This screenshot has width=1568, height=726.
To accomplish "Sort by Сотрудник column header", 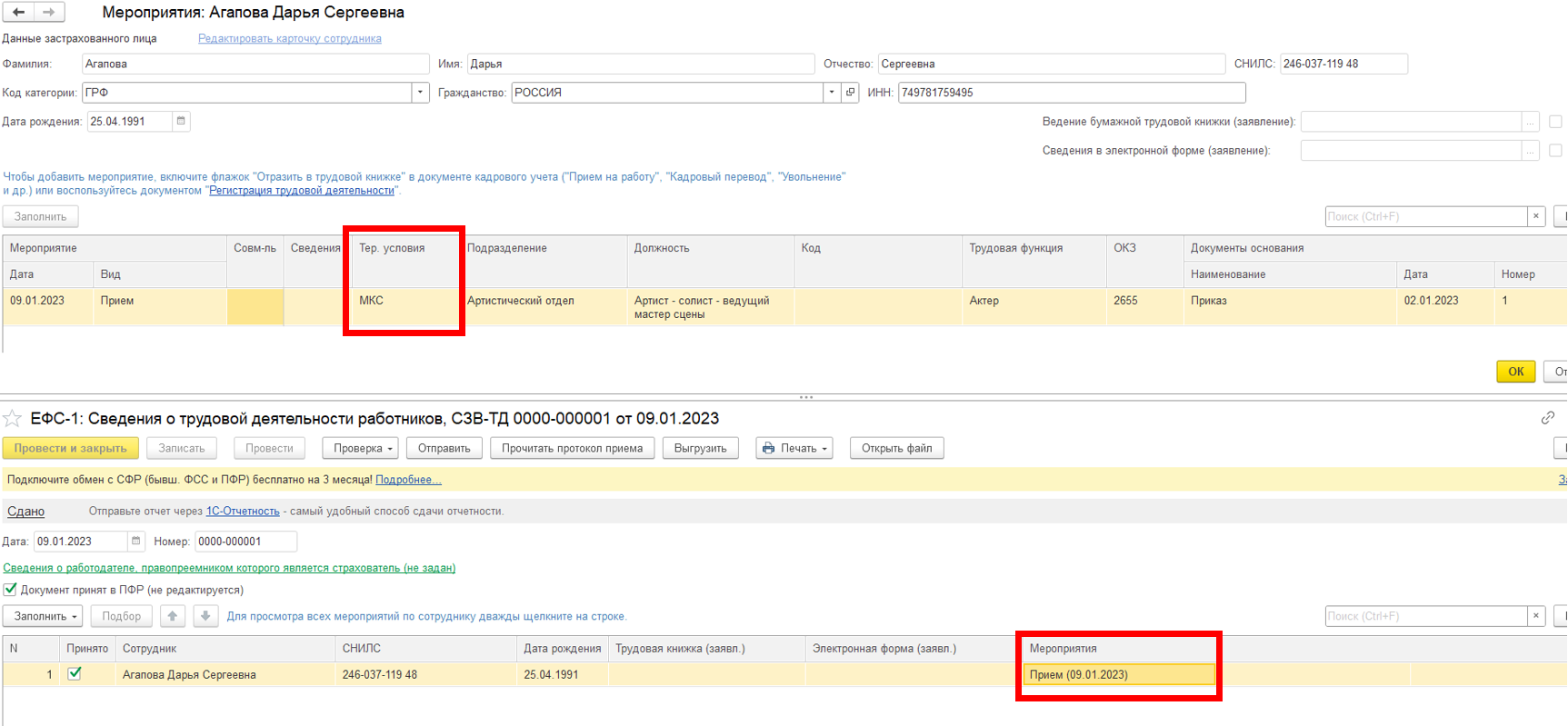I will (225, 649).
